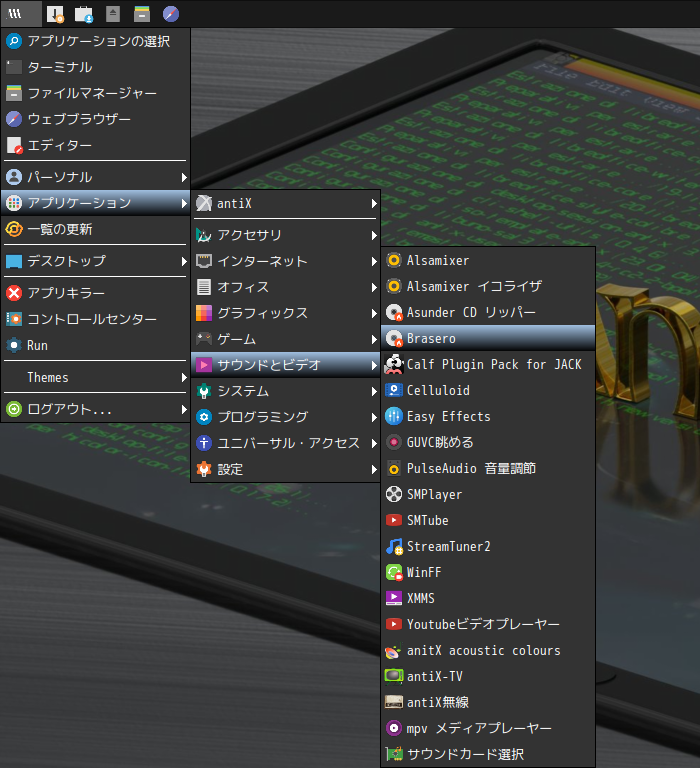Expand the Themes submenu arrow
Viewport: 700px width, 768px height.
tap(184, 378)
